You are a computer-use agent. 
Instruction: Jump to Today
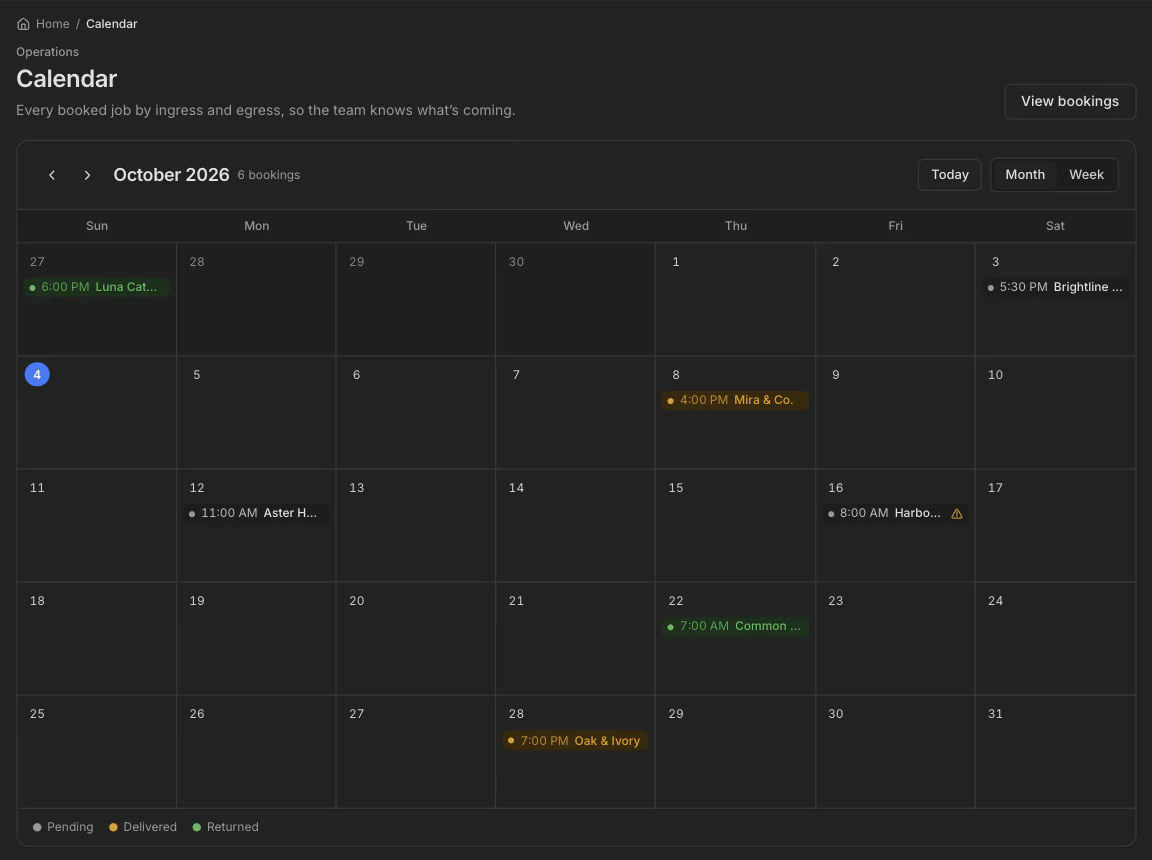[949, 175]
